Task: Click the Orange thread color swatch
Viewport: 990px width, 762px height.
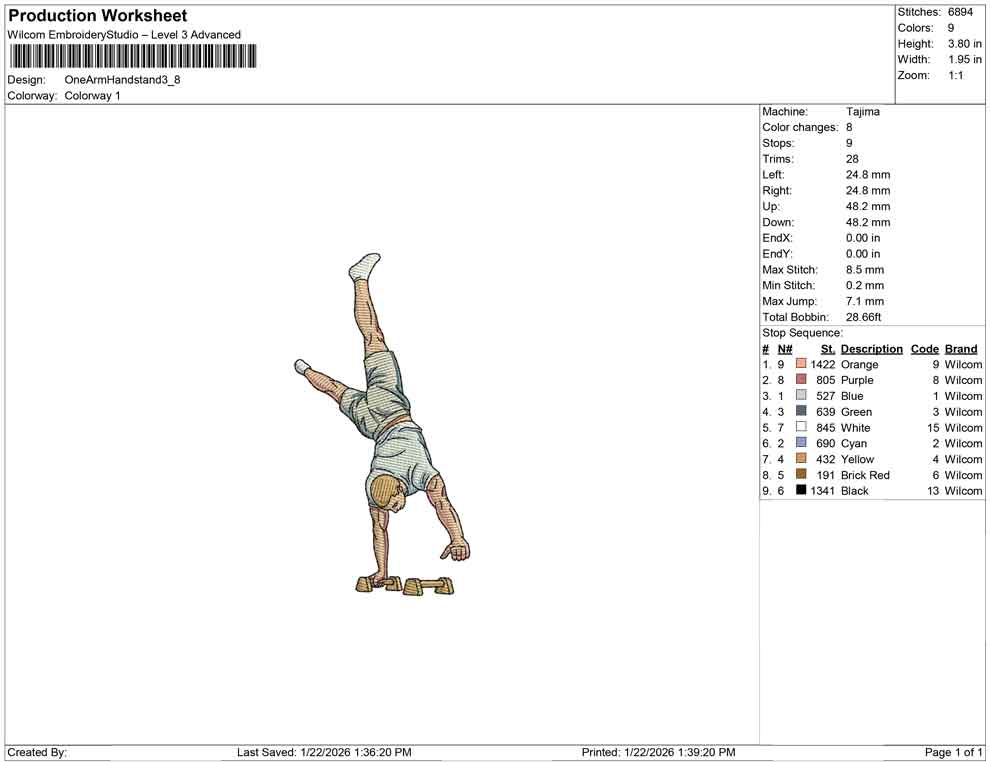Action: tap(799, 364)
